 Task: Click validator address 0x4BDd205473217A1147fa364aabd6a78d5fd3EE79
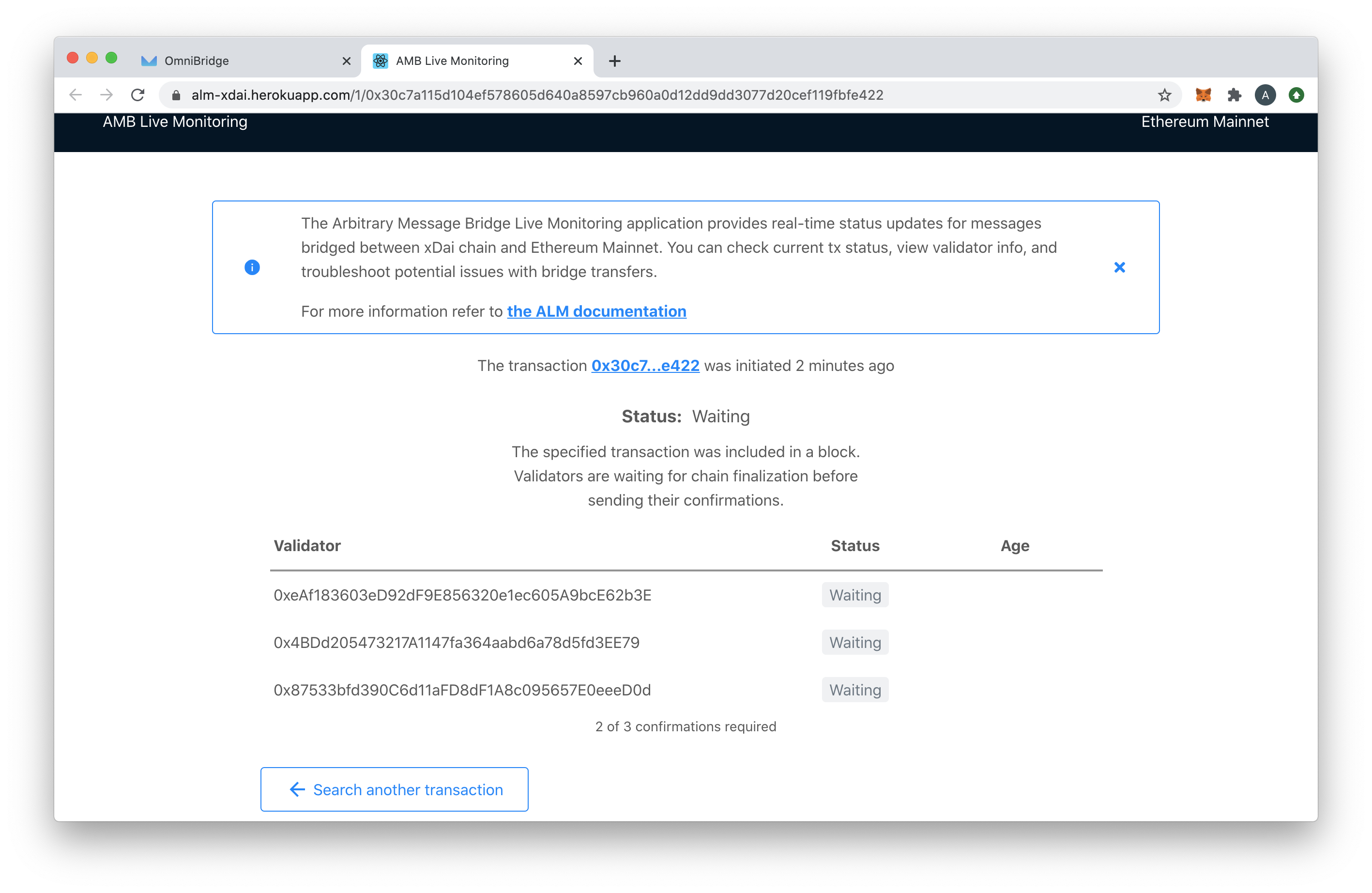coord(457,643)
